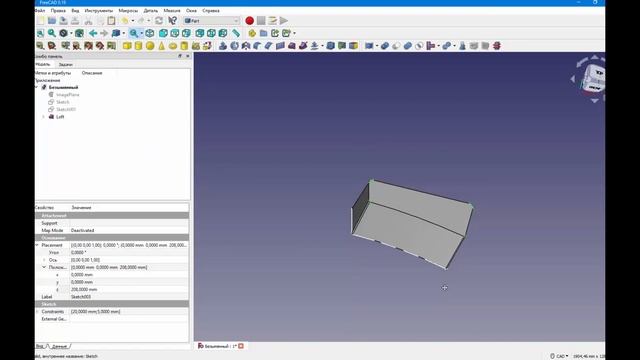Image resolution: width=640 pixels, height=360 pixels.
Task: Select the Chamfer tool
Action: [269, 46]
